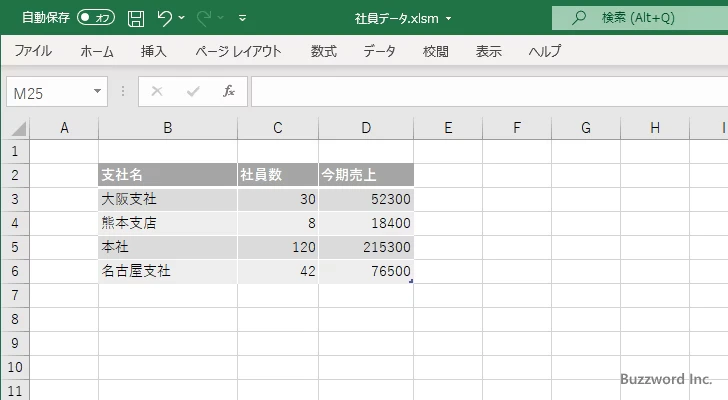Switch to the 表示 tab
Image resolution: width=728 pixels, height=400 pixels.
click(488, 51)
